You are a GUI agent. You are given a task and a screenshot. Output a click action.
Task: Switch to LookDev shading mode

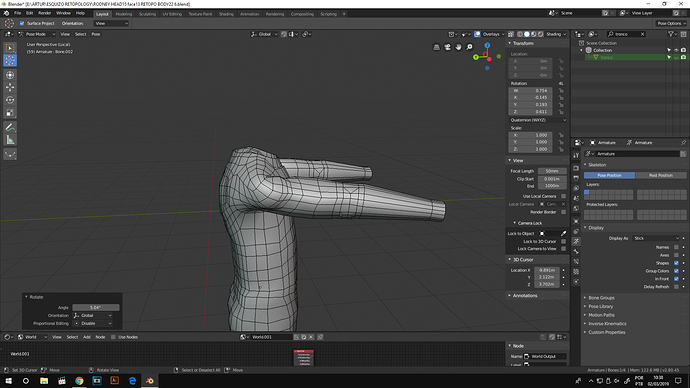534,34
